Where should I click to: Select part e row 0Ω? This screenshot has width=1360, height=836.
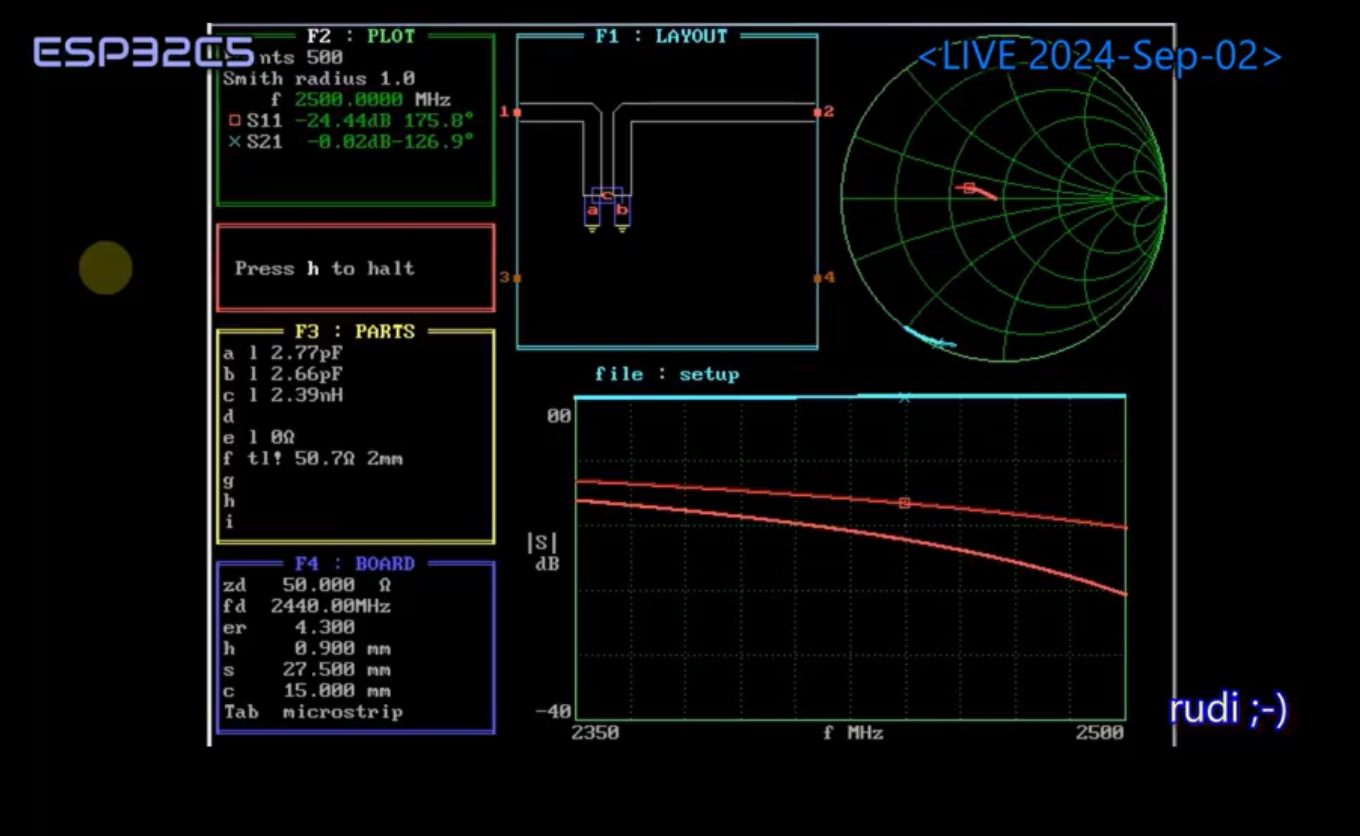[x=259, y=437]
